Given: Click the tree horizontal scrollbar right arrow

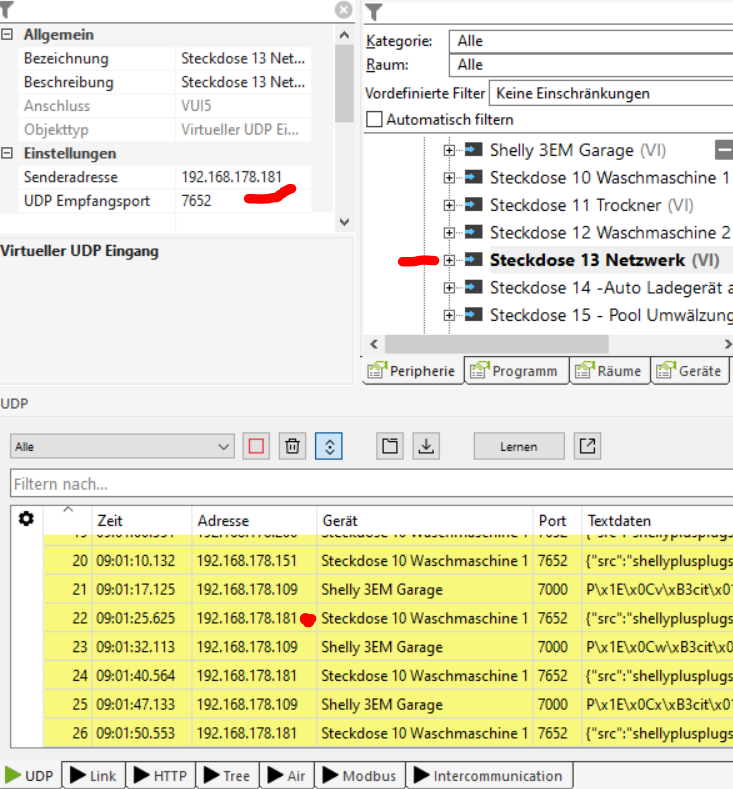Looking at the screenshot, I should 727,344.
